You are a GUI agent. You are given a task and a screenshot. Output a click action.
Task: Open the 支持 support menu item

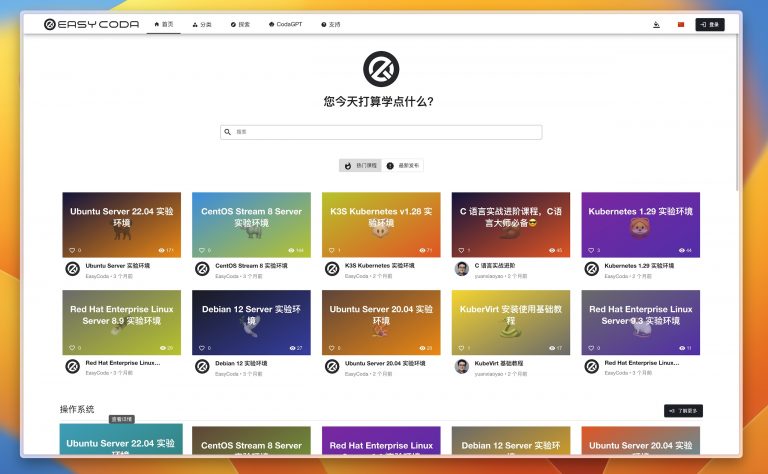(331, 24)
